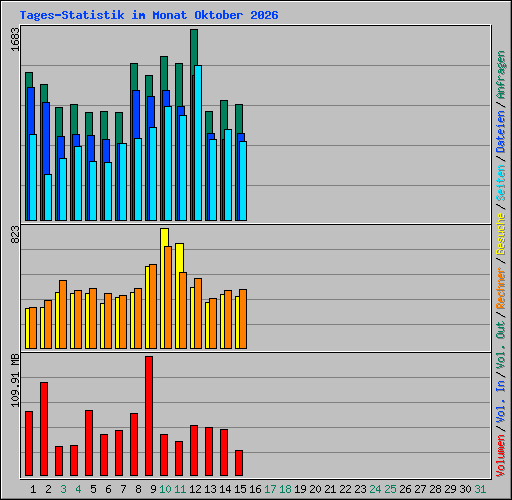Click the green day '18' label
This screenshot has width=512, height=500.
(x=286, y=489)
